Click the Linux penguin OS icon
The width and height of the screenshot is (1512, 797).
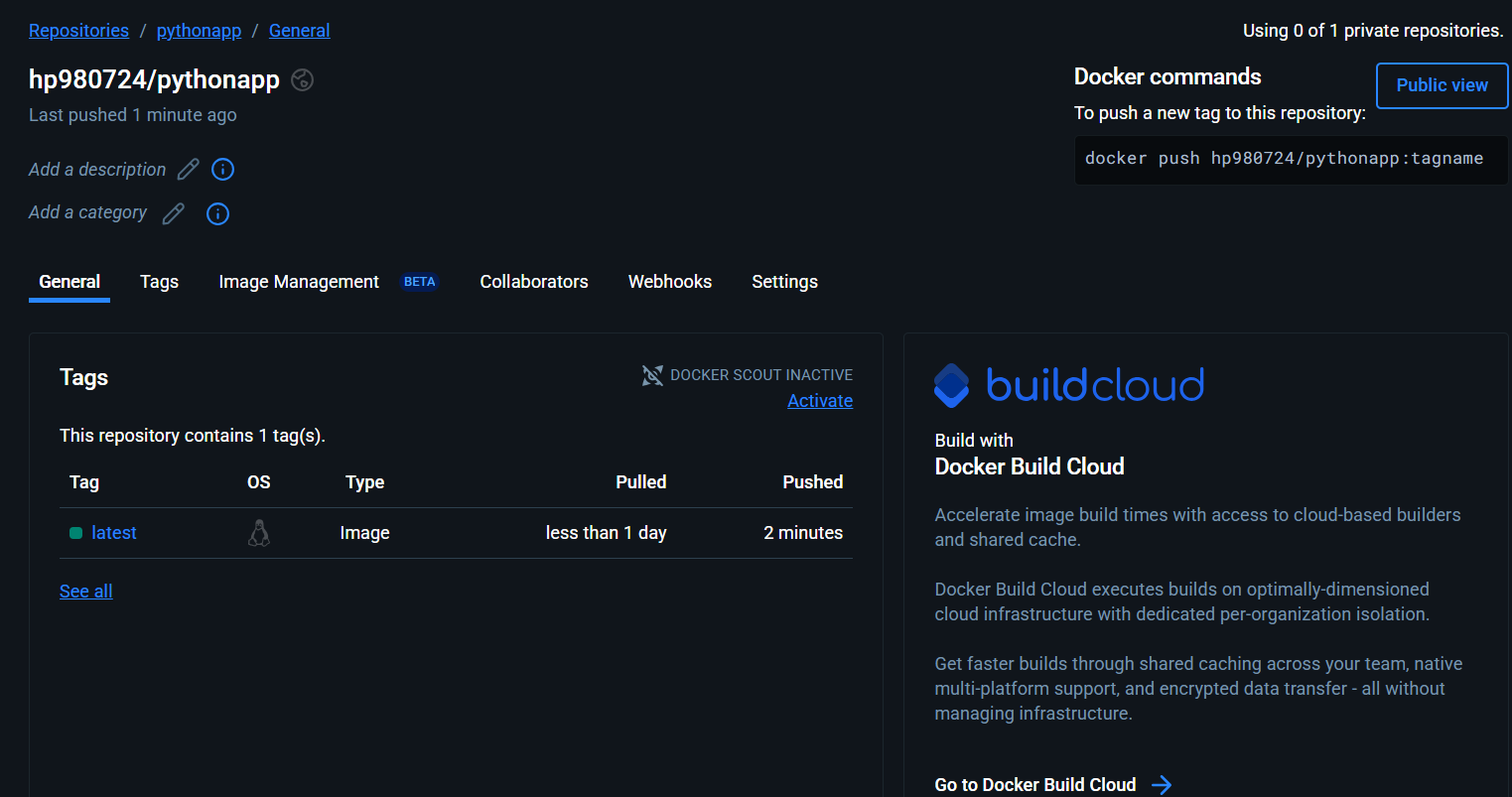point(259,533)
